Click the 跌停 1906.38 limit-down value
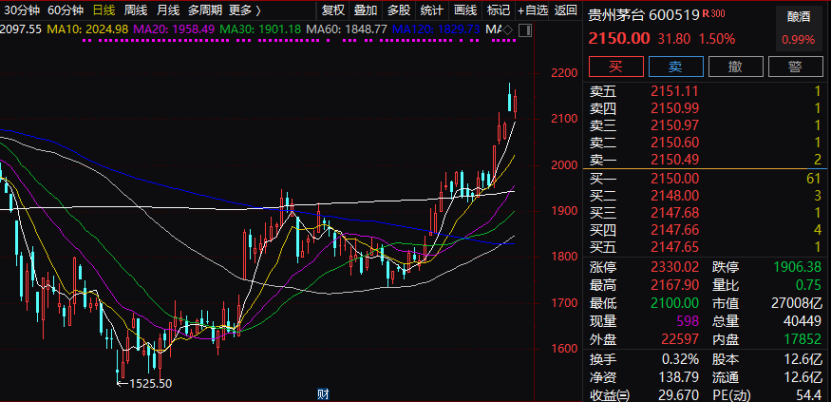Image resolution: width=831 pixels, height=402 pixels. point(798,267)
